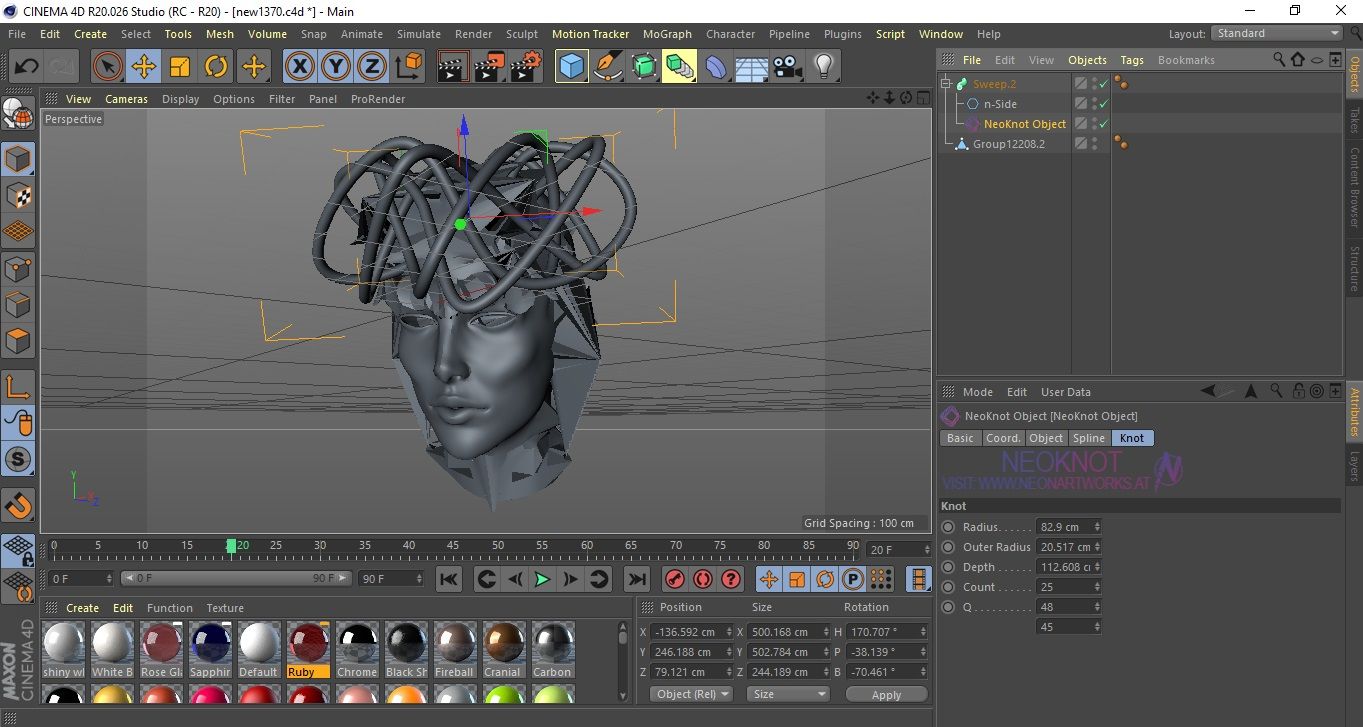The width and height of the screenshot is (1363, 727).
Task: Open the Layout Standard dropdown
Action: click(x=1277, y=33)
